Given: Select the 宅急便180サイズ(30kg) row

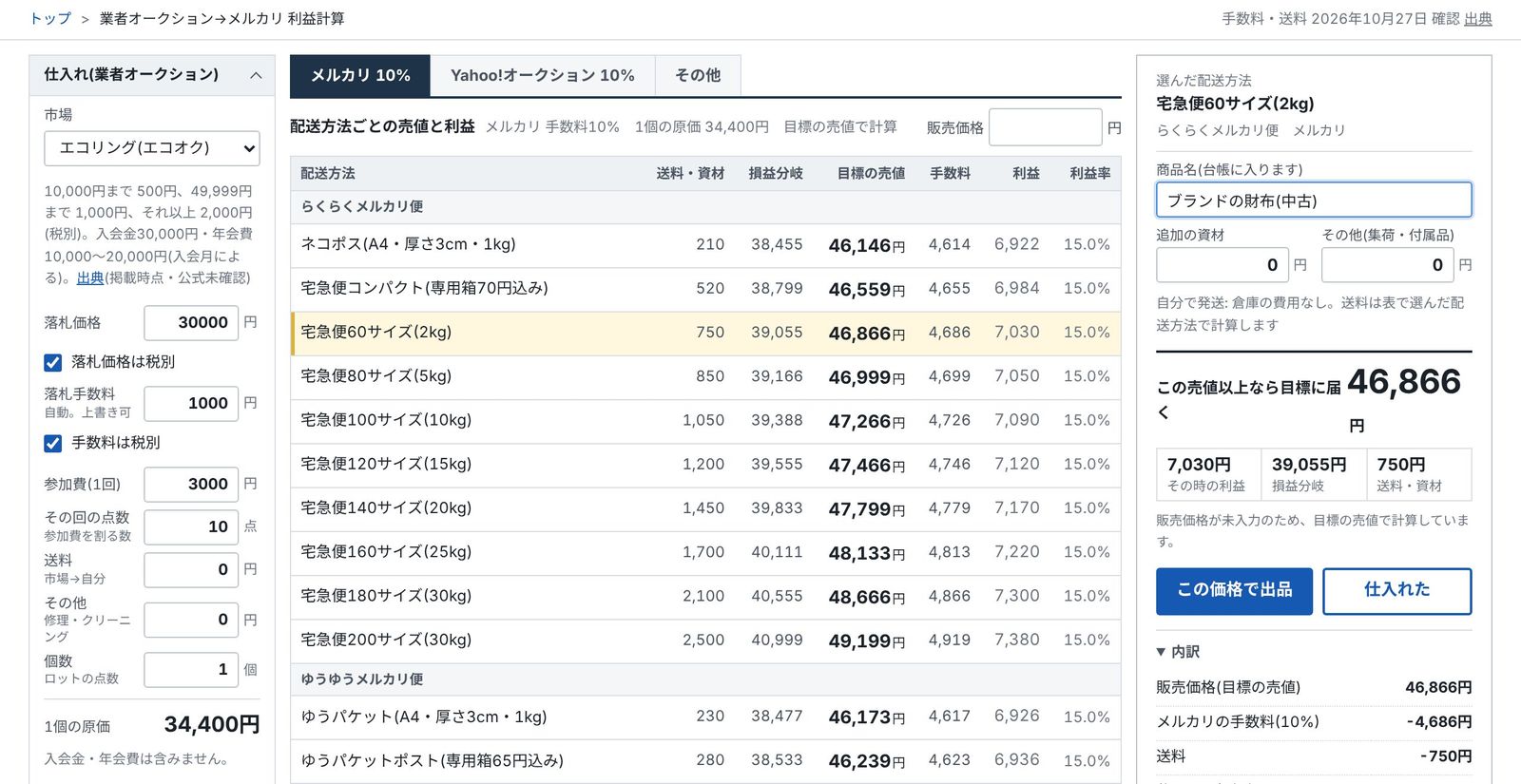Looking at the screenshot, I should 705,597.
